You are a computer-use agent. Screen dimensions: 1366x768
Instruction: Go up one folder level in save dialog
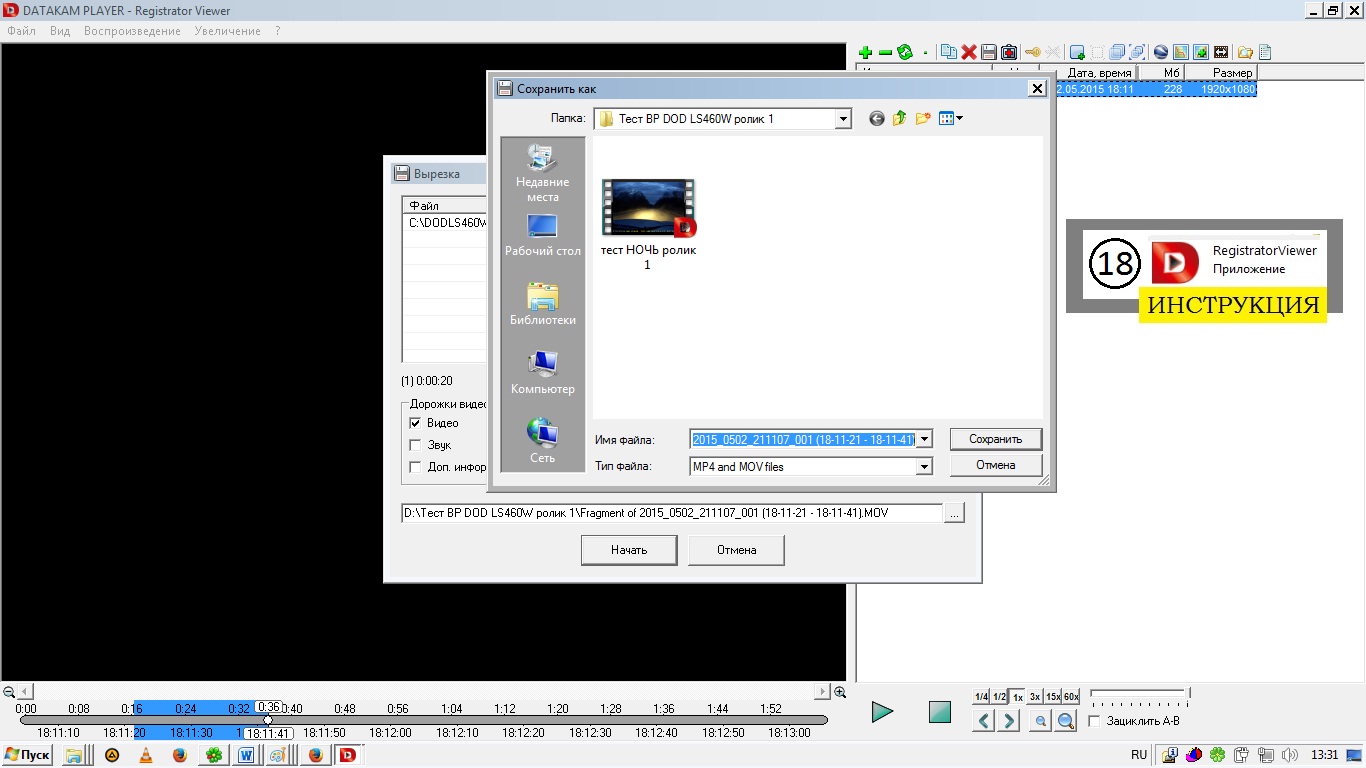[899, 119]
